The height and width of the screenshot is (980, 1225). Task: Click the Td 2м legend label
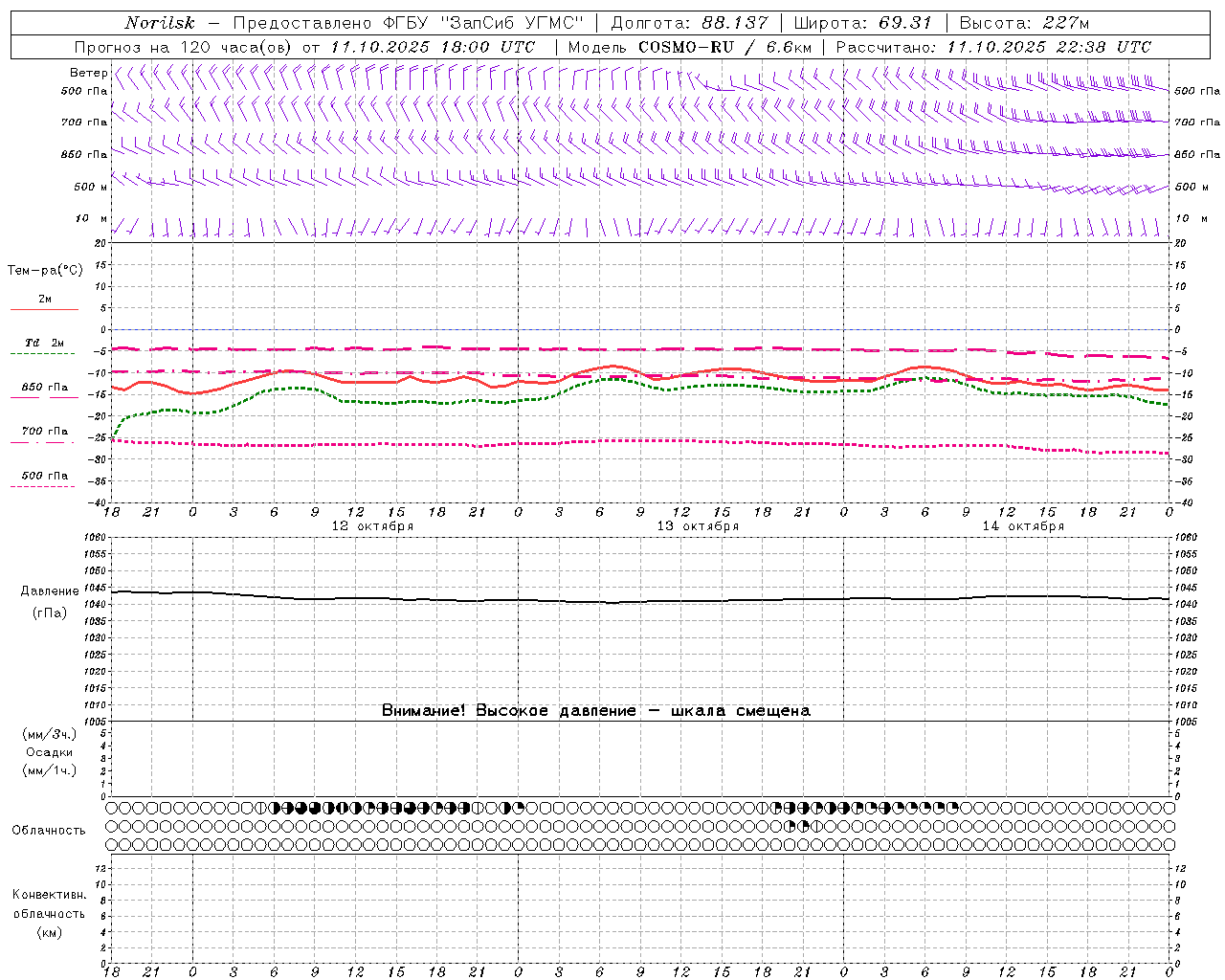[x=45, y=343]
